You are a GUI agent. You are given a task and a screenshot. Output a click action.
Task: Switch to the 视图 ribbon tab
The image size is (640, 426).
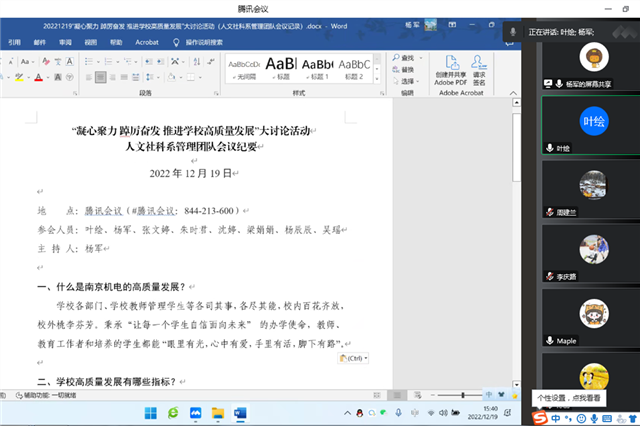click(x=90, y=43)
